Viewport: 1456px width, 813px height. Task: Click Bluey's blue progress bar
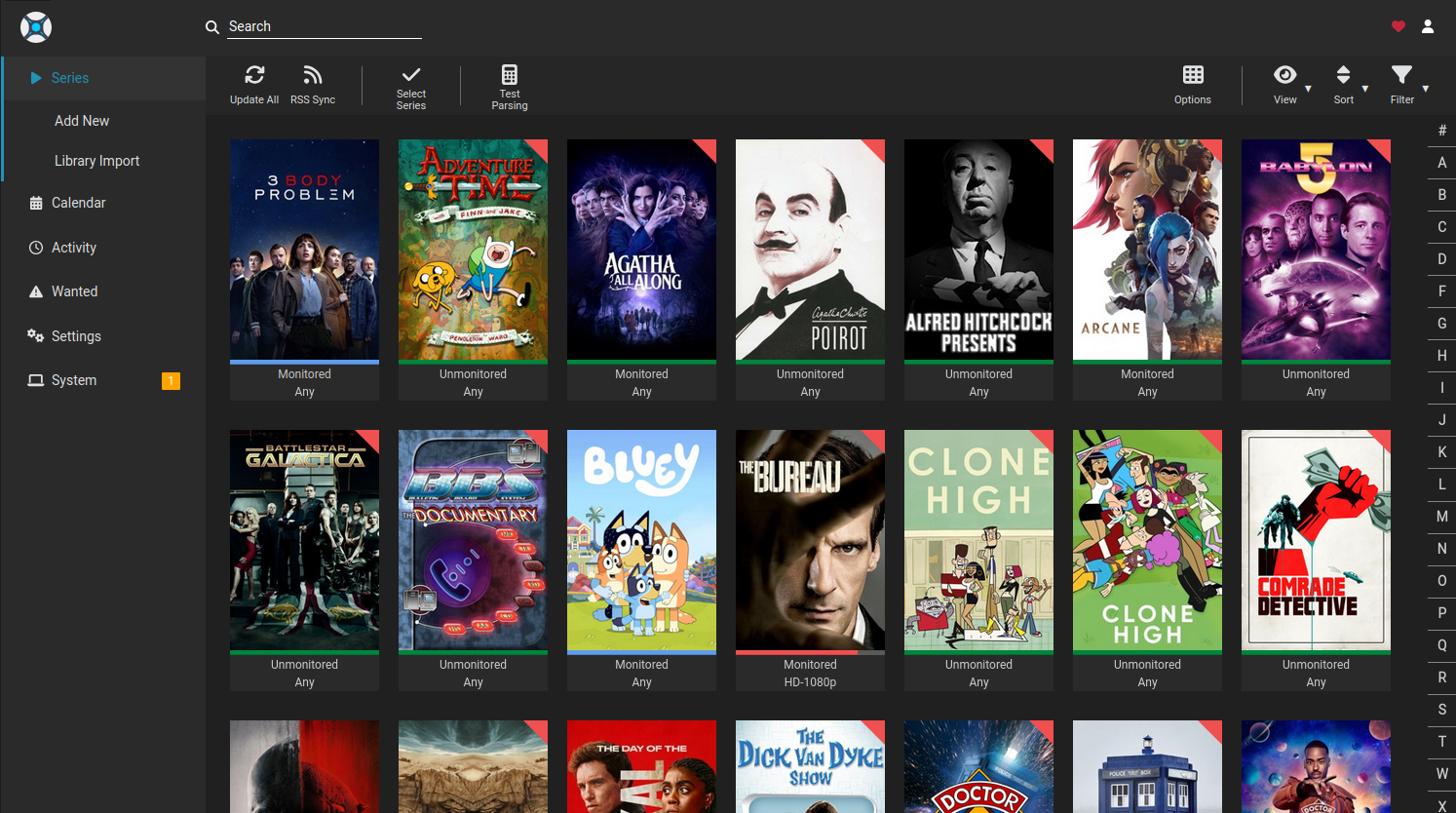(641, 652)
